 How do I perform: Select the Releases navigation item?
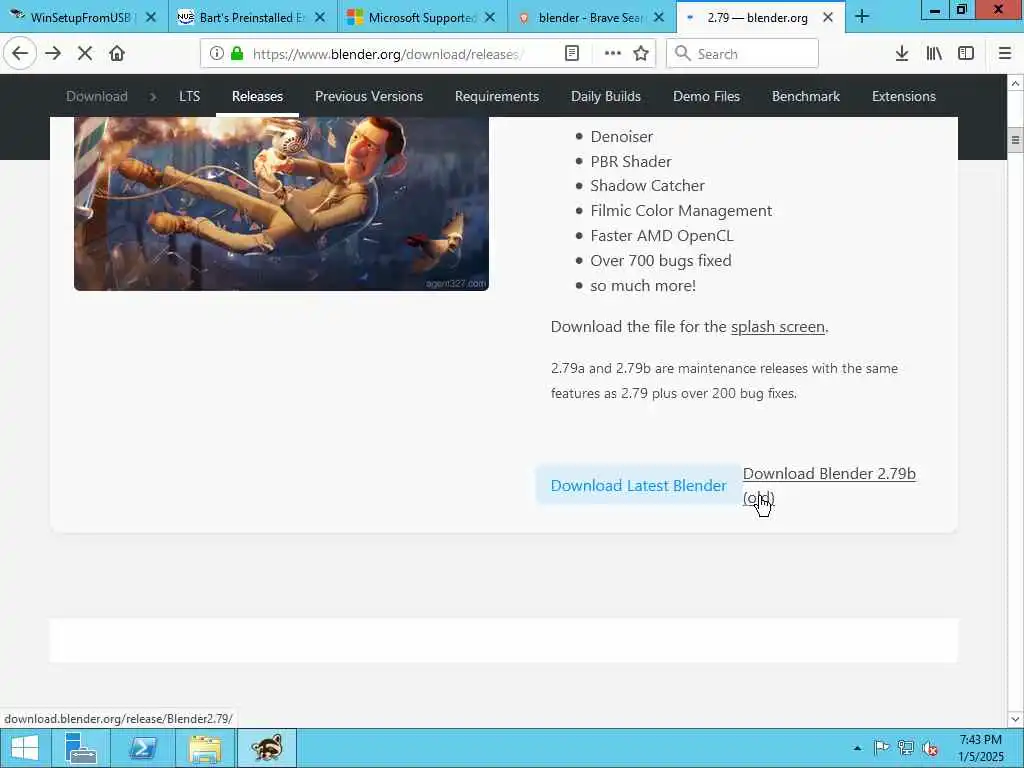point(257,96)
